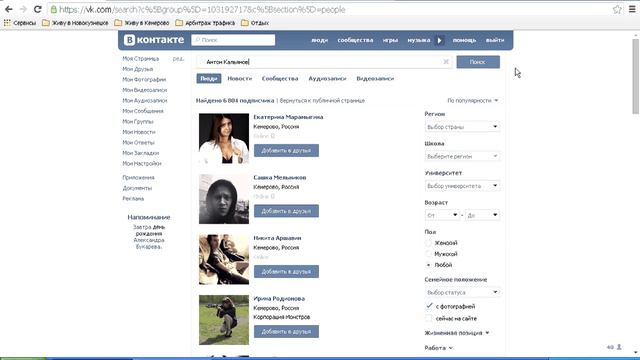Click the ВКонтакте logo
The height and width of the screenshot is (360, 640).
(x=154, y=40)
